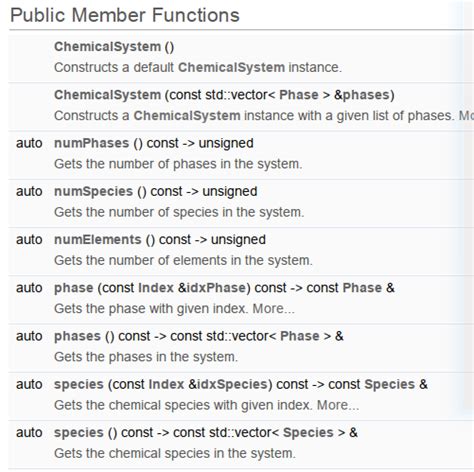Click the Phase return type of phase()

point(362,288)
